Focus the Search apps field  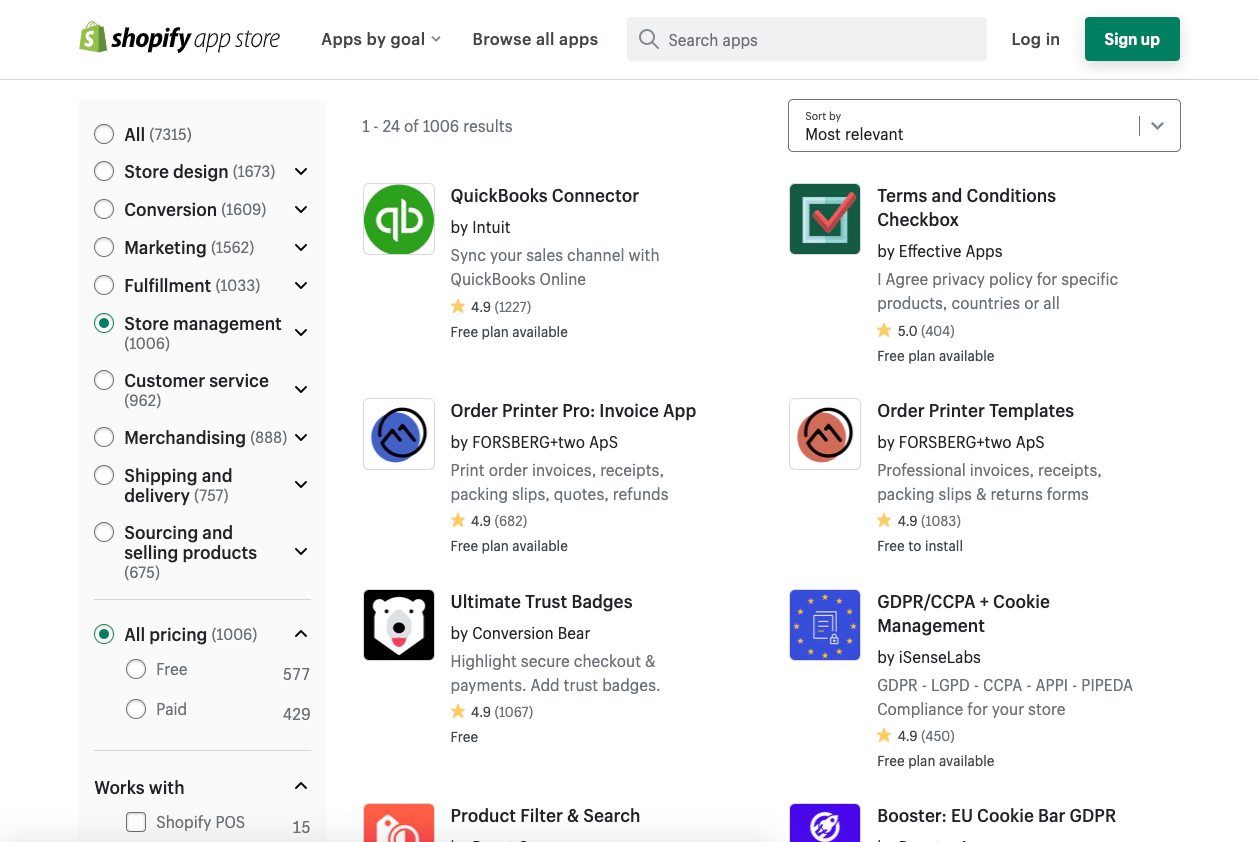click(807, 39)
